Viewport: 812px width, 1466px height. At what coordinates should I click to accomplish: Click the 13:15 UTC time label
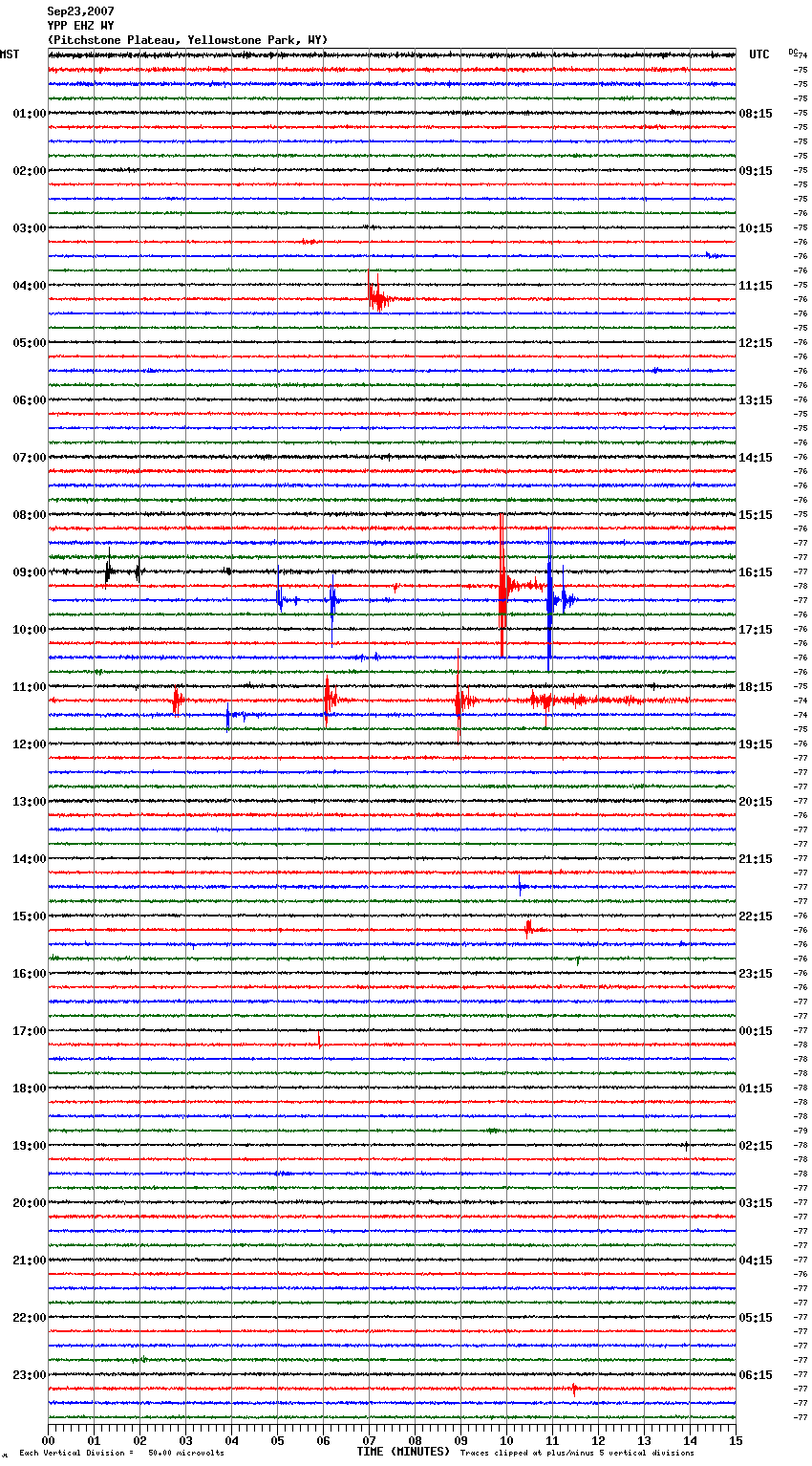pos(756,400)
